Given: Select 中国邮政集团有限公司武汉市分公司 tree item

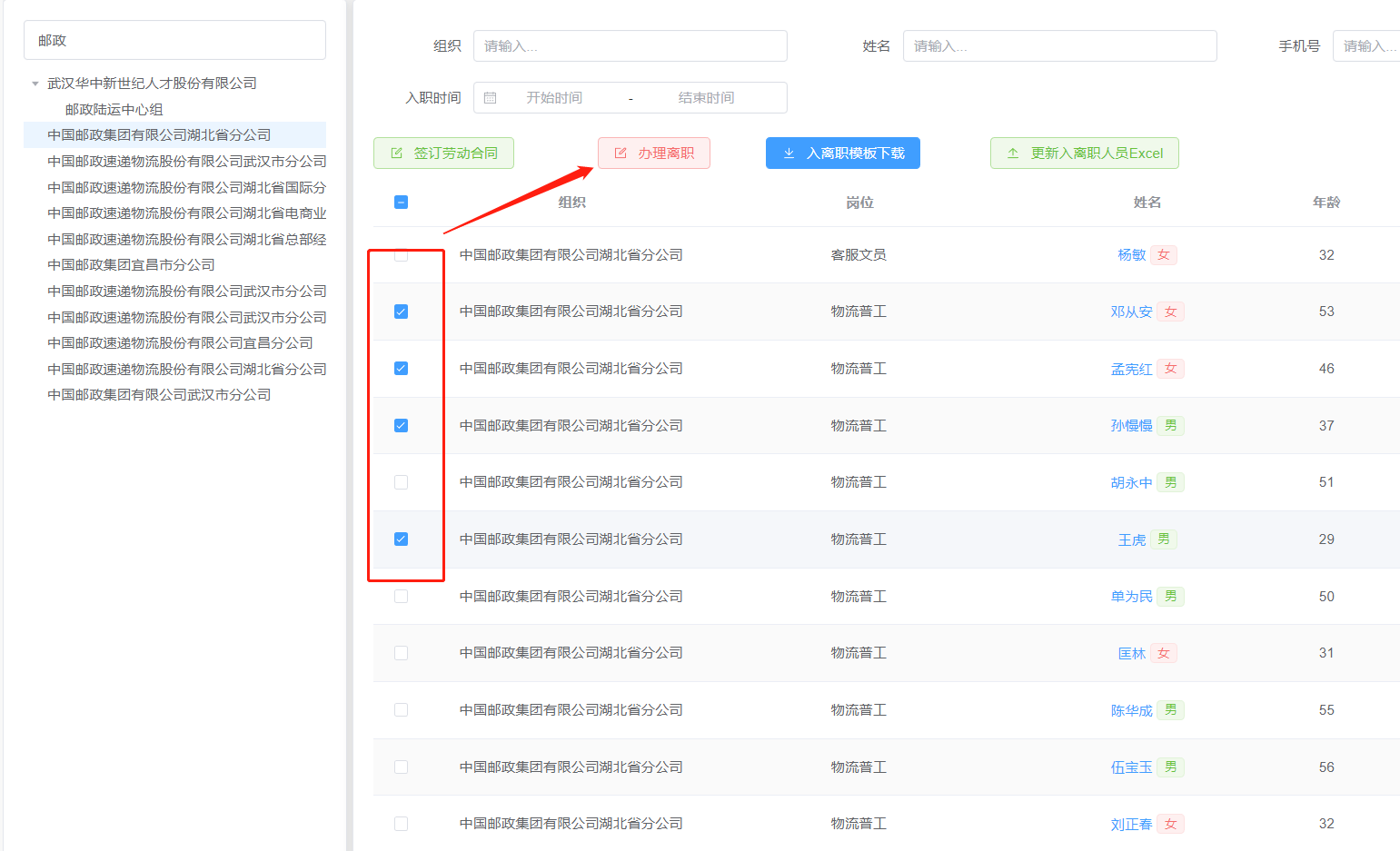Looking at the screenshot, I should (x=159, y=395).
